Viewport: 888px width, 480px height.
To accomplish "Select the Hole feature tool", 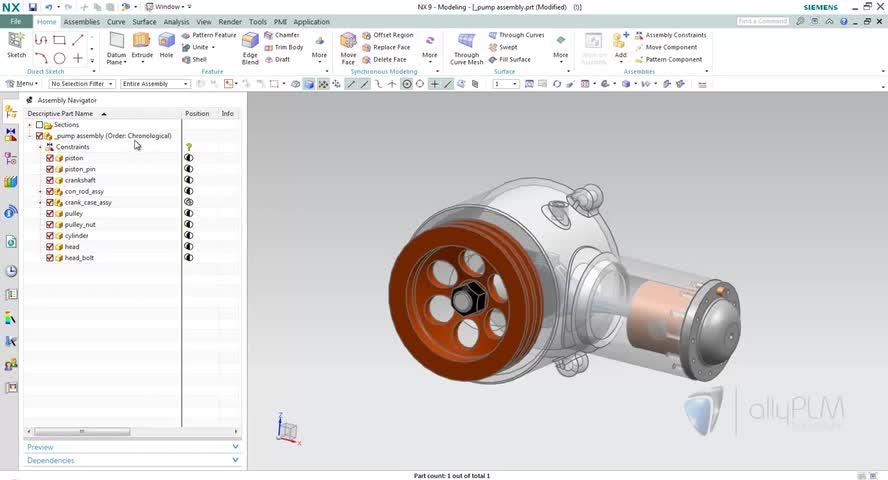I will (x=166, y=44).
